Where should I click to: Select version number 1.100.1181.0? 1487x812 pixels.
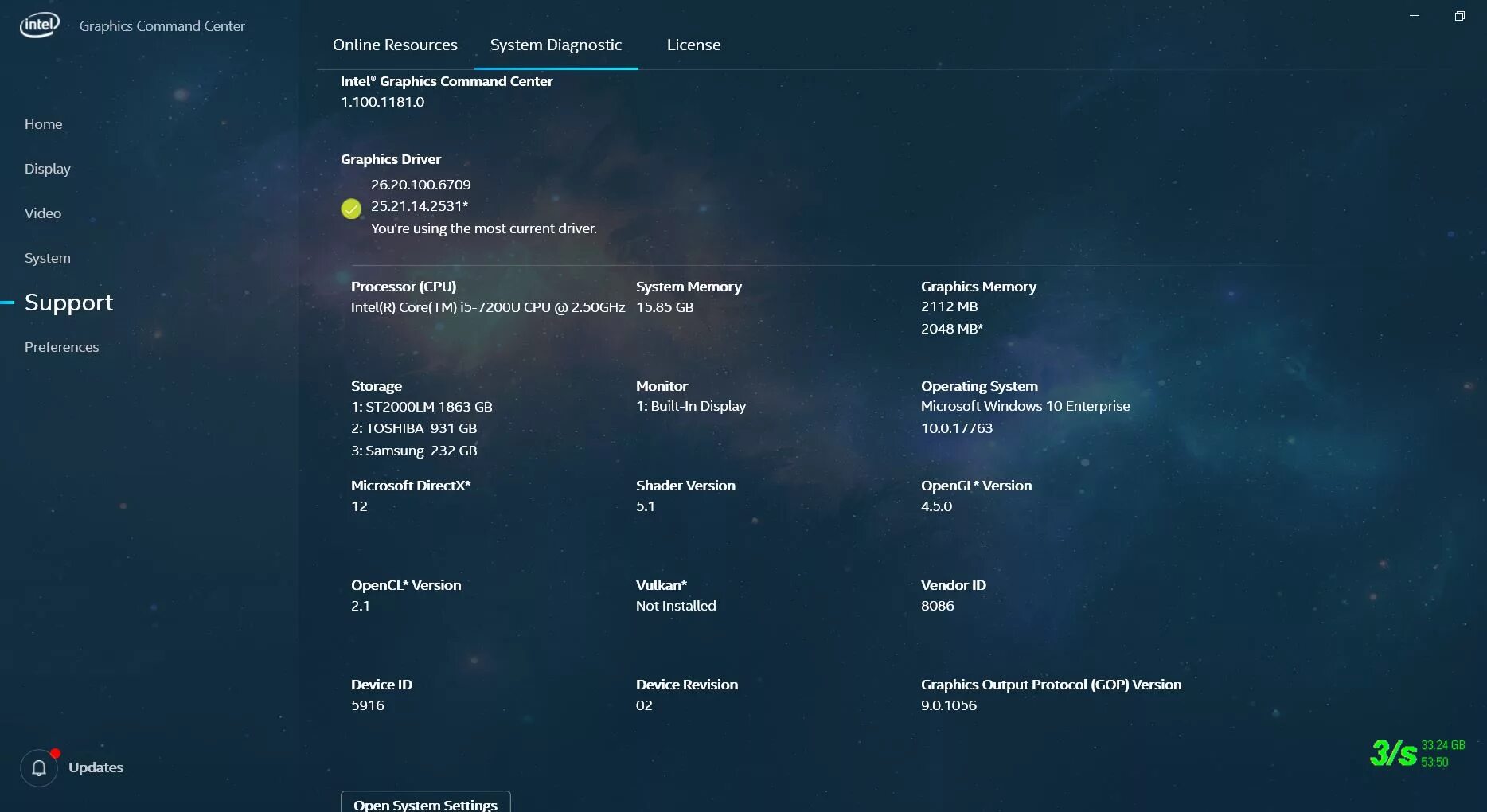[x=383, y=102]
